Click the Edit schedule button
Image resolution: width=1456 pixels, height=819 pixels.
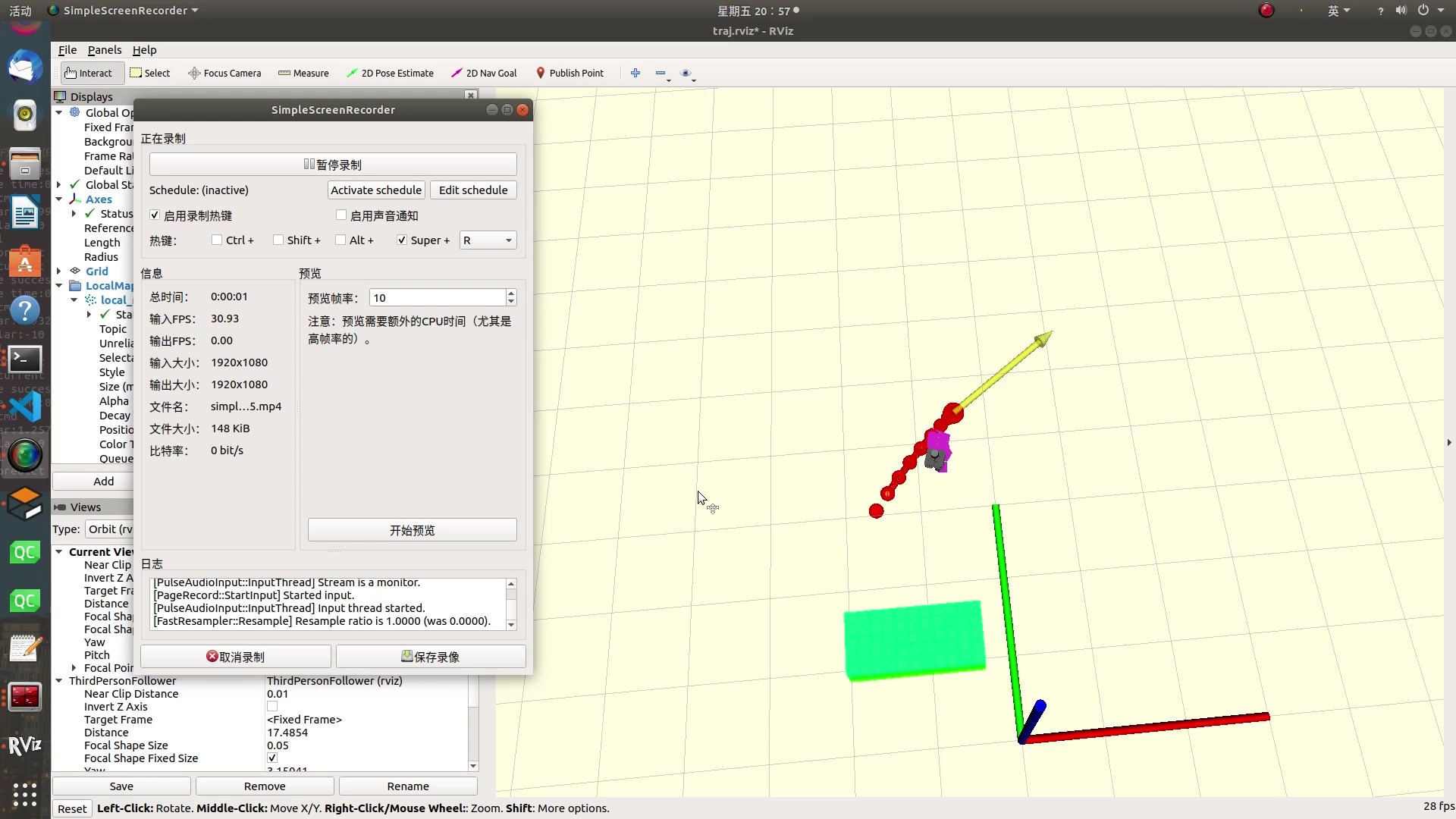coord(473,190)
